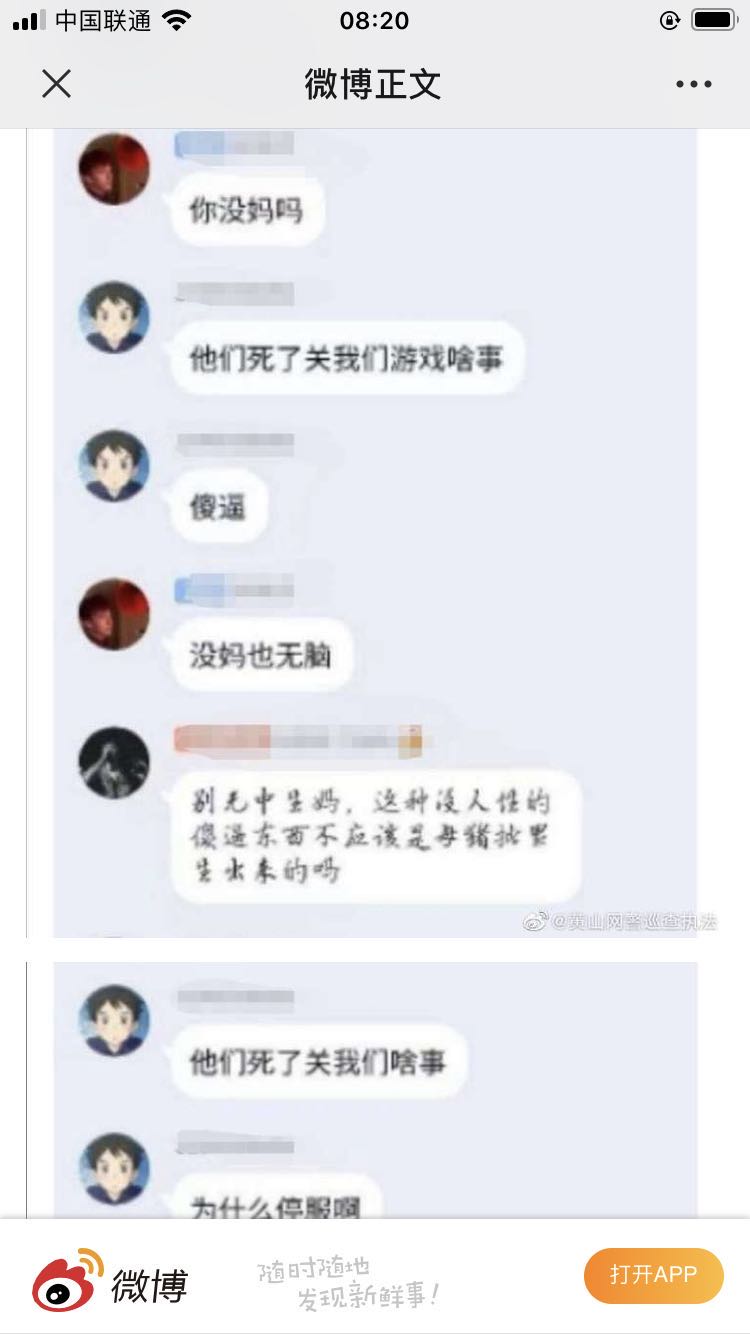Screen dimensions: 750x1334
Task: Open the red avatar beside 你没妈吗
Action: tap(114, 169)
